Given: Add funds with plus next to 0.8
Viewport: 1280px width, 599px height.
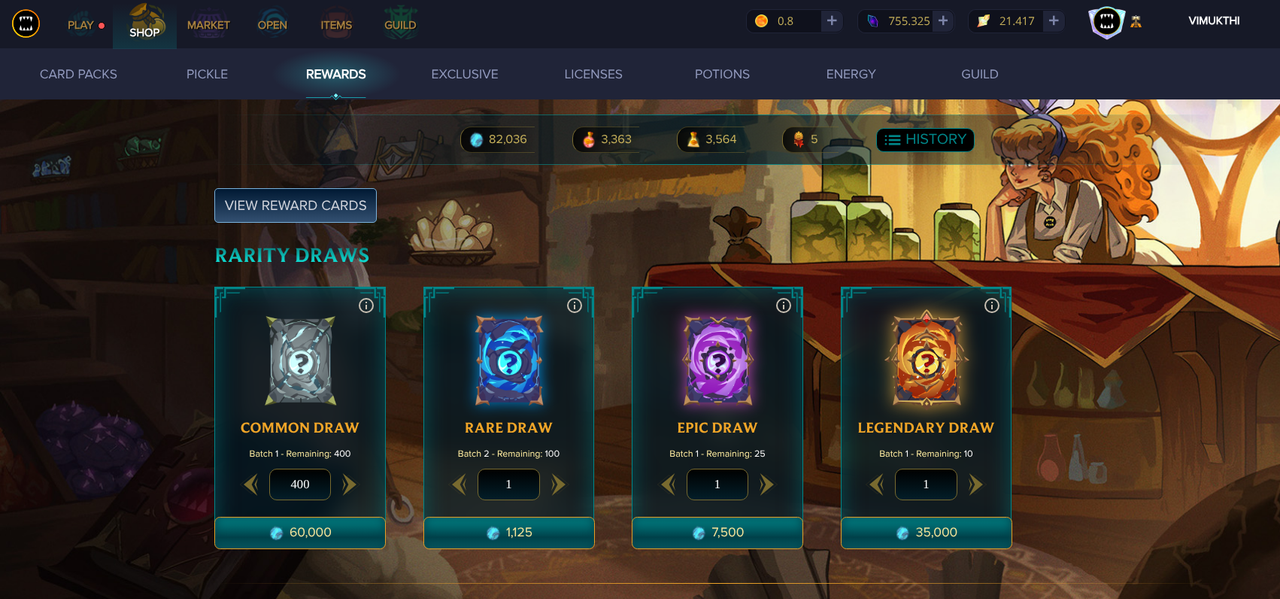Looking at the screenshot, I should coord(832,21).
